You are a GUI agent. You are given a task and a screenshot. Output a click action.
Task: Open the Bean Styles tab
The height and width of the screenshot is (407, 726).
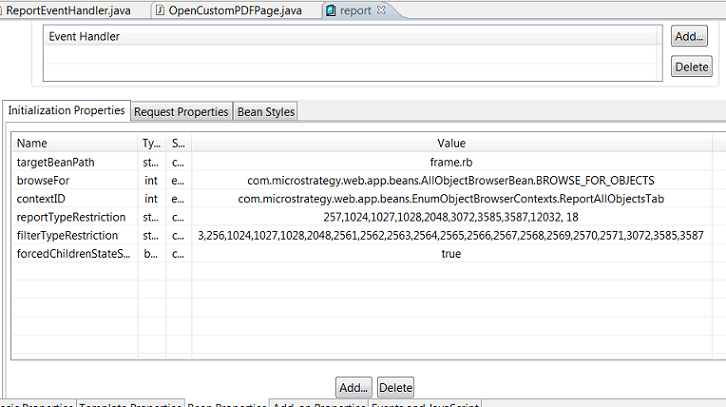coord(265,112)
